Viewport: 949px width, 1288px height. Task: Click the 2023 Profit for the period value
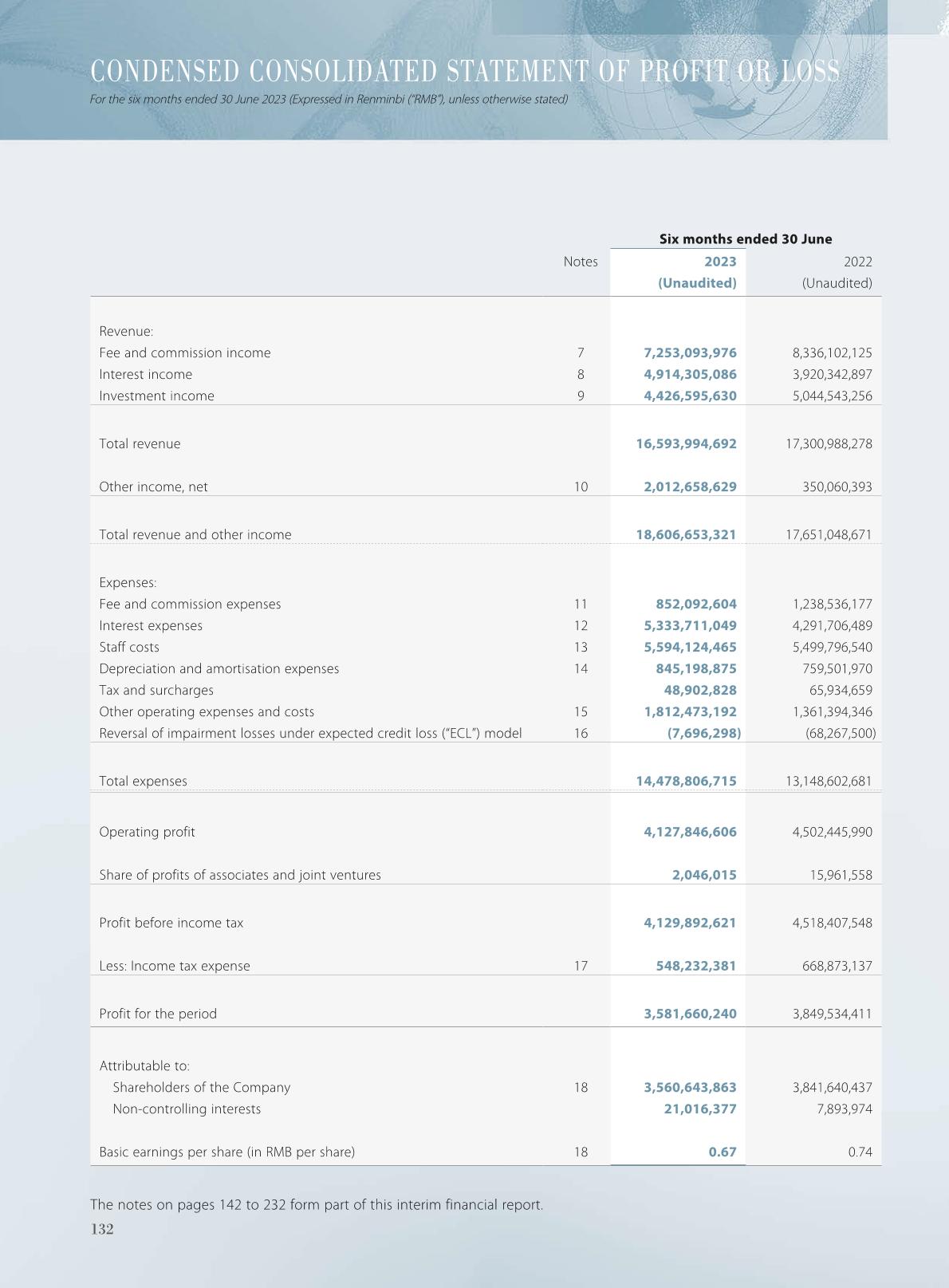(690, 1014)
